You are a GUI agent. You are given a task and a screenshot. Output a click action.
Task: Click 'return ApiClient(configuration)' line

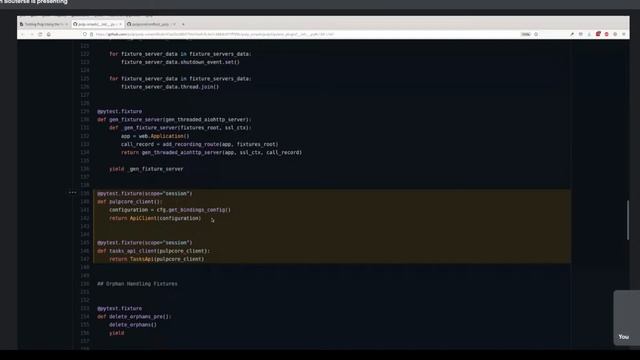tap(155, 218)
